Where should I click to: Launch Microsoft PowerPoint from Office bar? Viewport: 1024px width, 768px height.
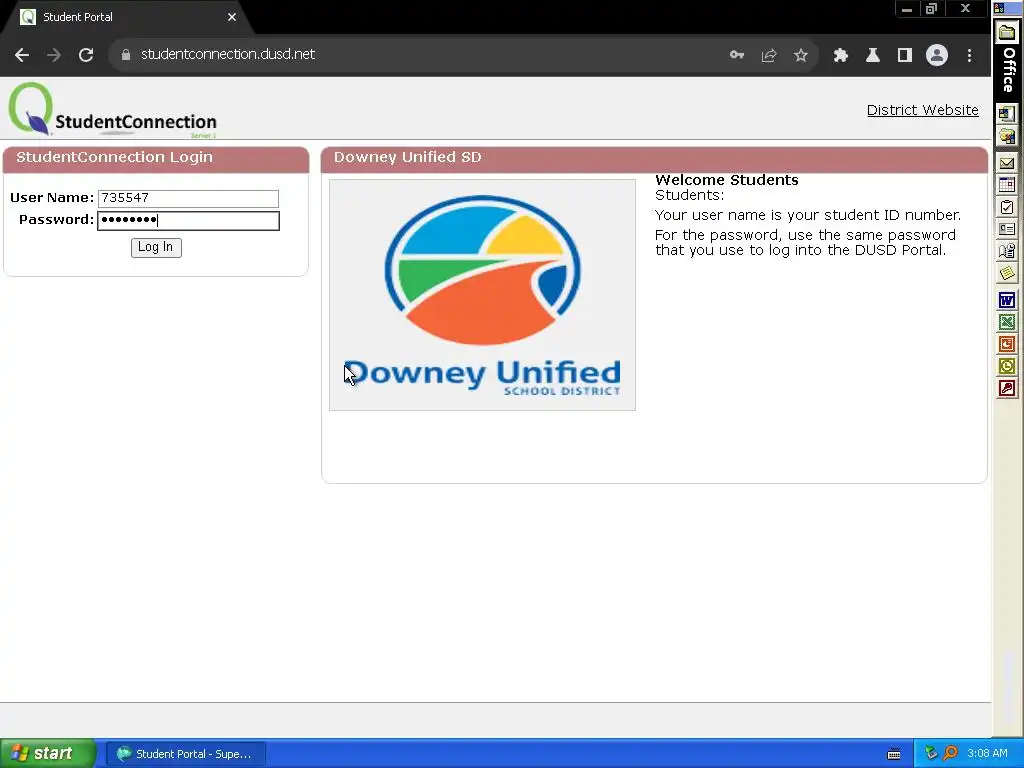[1006, 344]
